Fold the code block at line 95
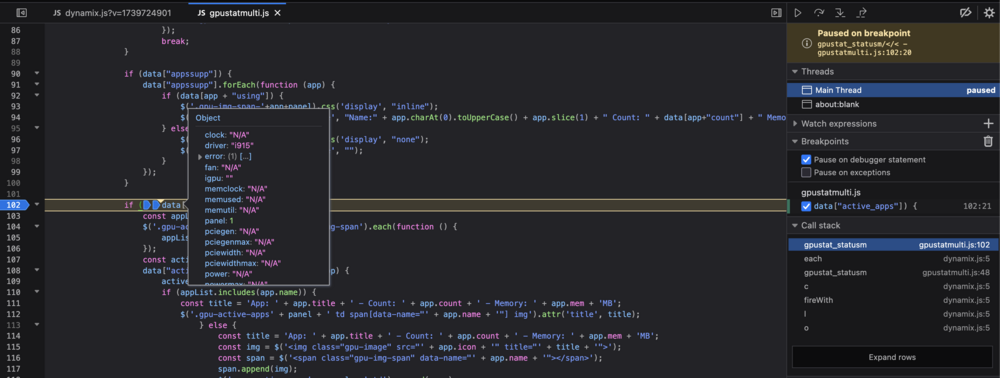 click(36, 128)
